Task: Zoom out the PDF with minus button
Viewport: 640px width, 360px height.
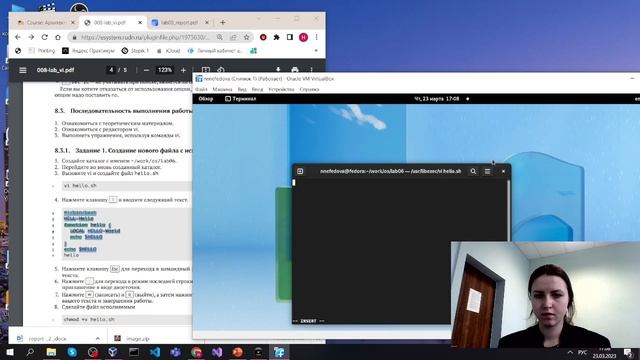Action: coord(146,70)
